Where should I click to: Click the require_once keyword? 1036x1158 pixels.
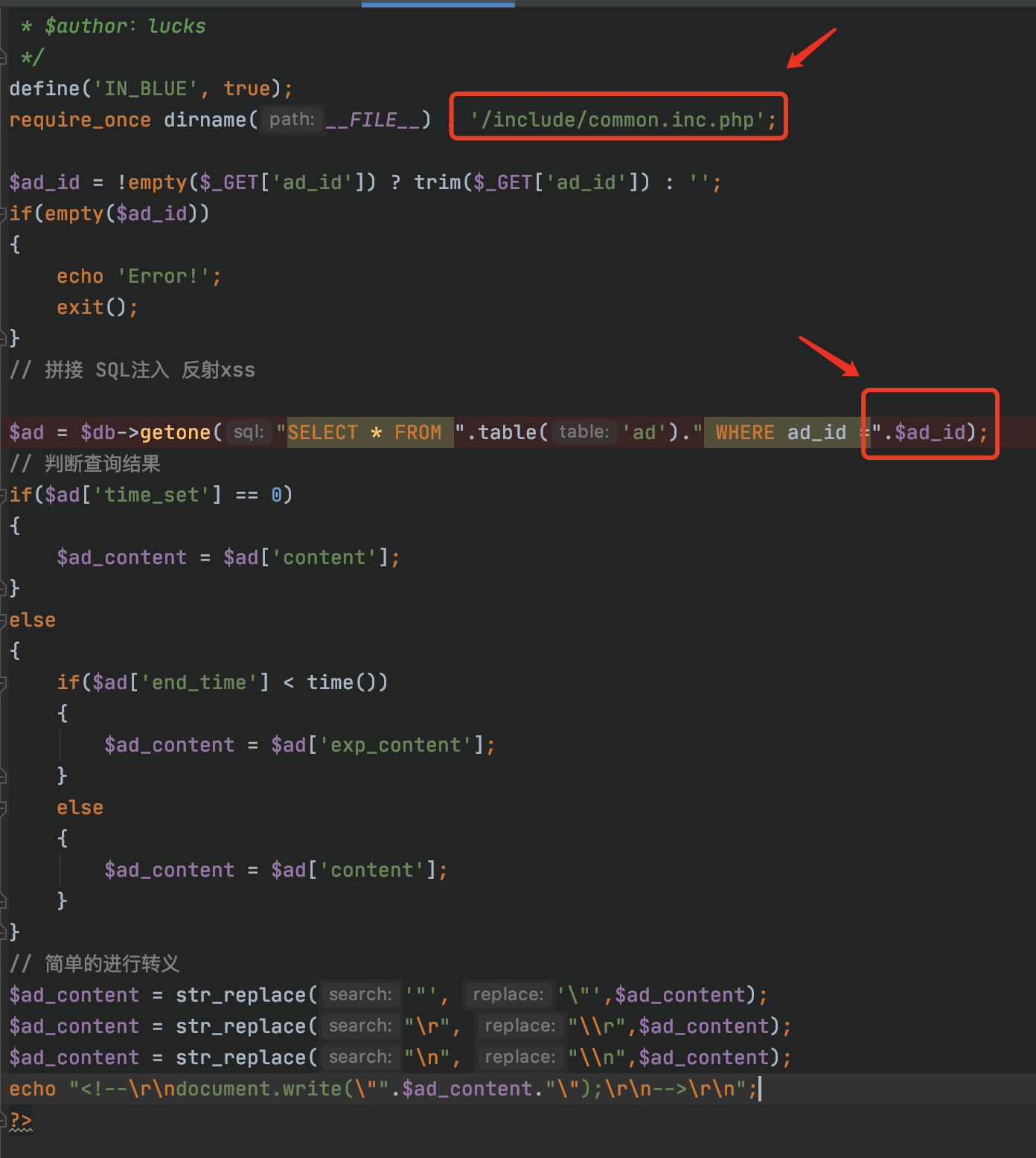coord(80,120)
